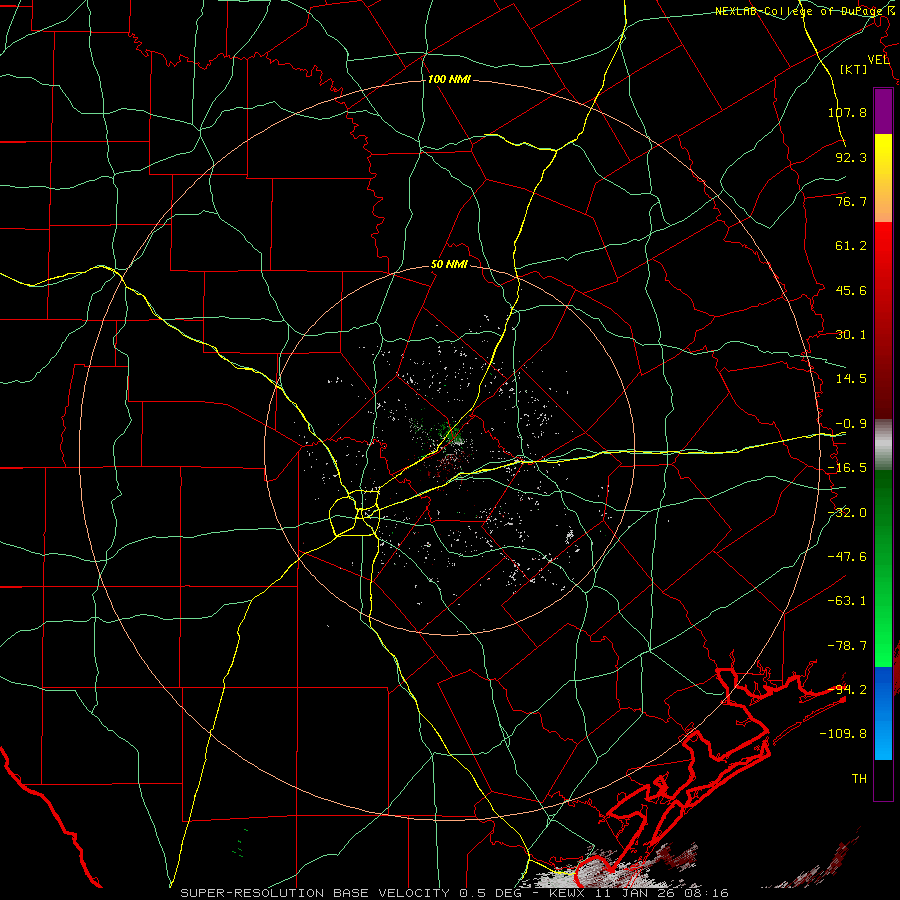The height and width of the screenshot is (900, 900).
Task: Click the 30.1 velocity scale value
Action: tap(851, 335)
